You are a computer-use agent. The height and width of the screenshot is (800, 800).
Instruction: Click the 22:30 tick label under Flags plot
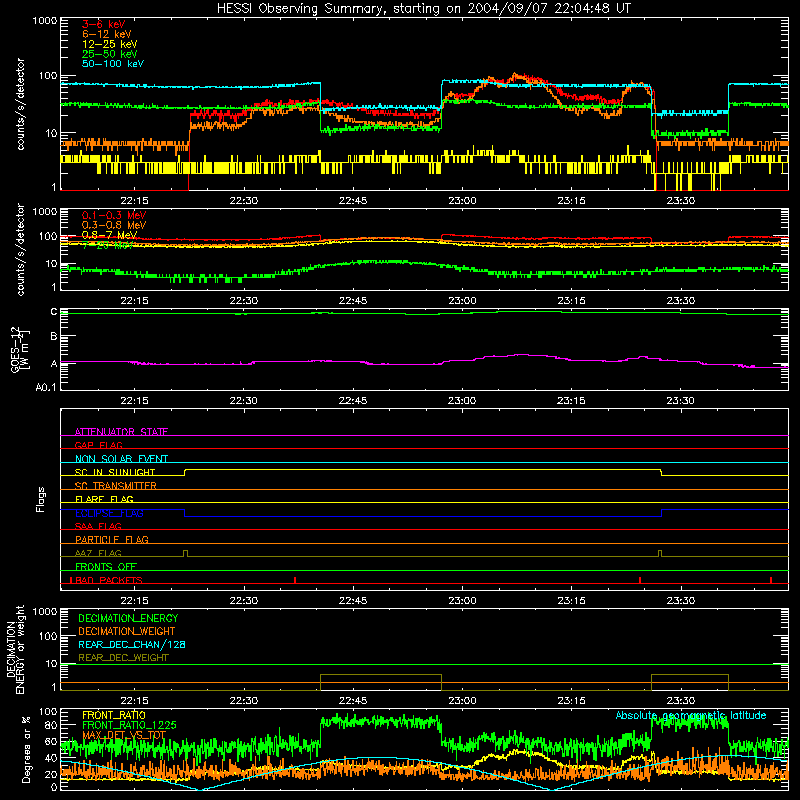pos(244,601)
